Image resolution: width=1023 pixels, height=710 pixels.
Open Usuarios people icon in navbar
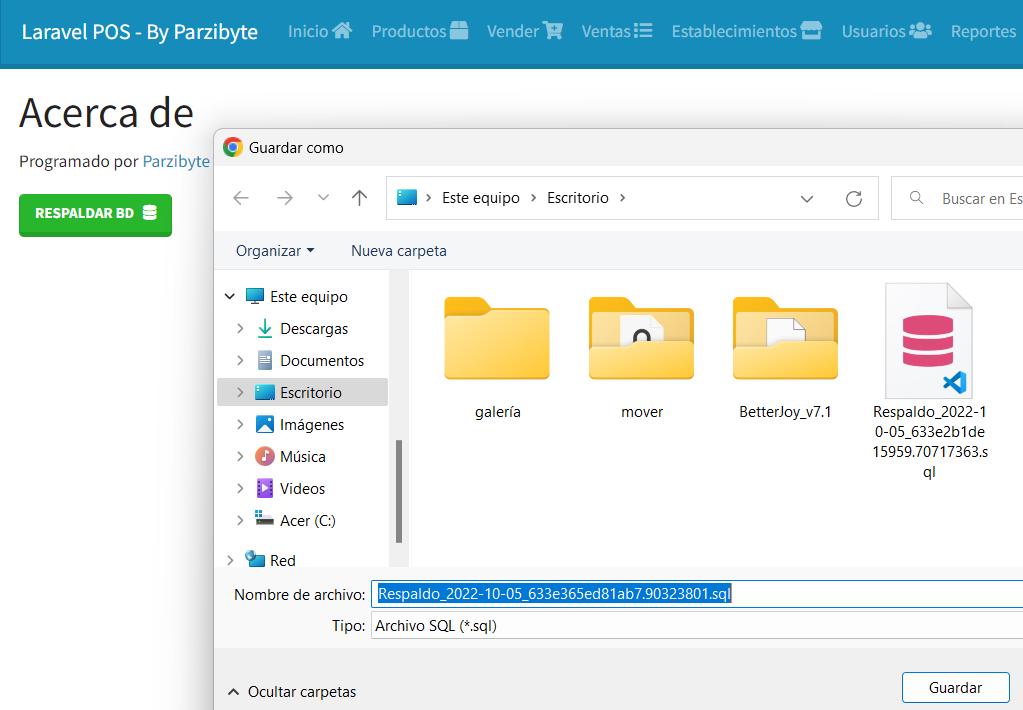tap(920, 30)
